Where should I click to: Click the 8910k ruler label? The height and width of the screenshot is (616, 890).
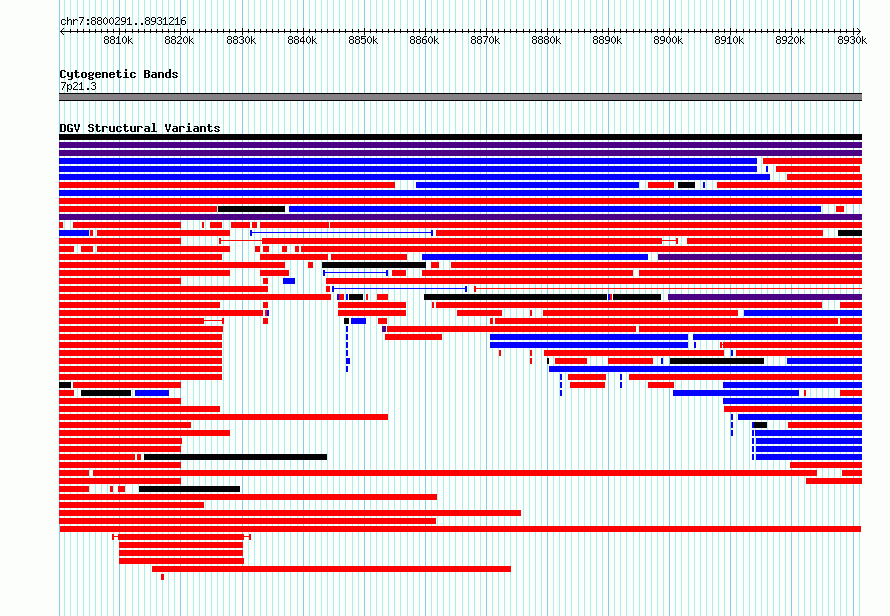729,40
